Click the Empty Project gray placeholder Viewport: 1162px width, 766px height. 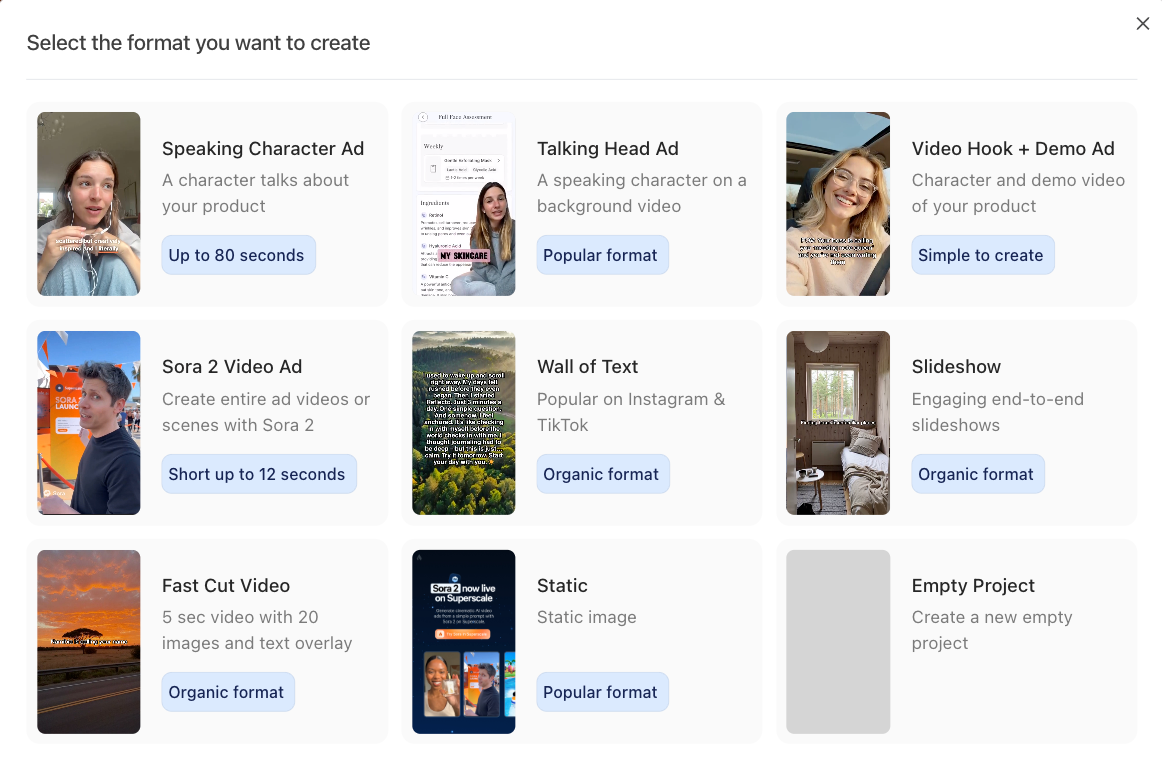[838, 642]
